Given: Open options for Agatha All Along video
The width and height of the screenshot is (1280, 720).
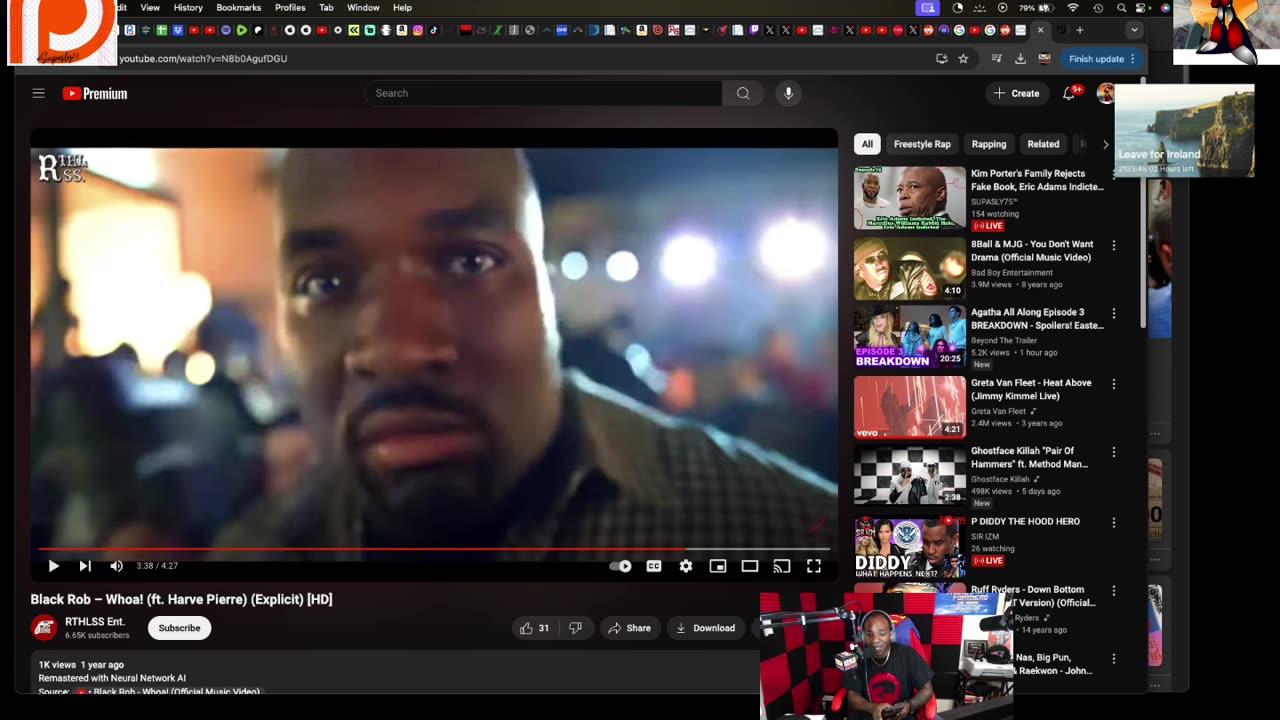Looking at the screenshot, I should tap(1114, 313).
